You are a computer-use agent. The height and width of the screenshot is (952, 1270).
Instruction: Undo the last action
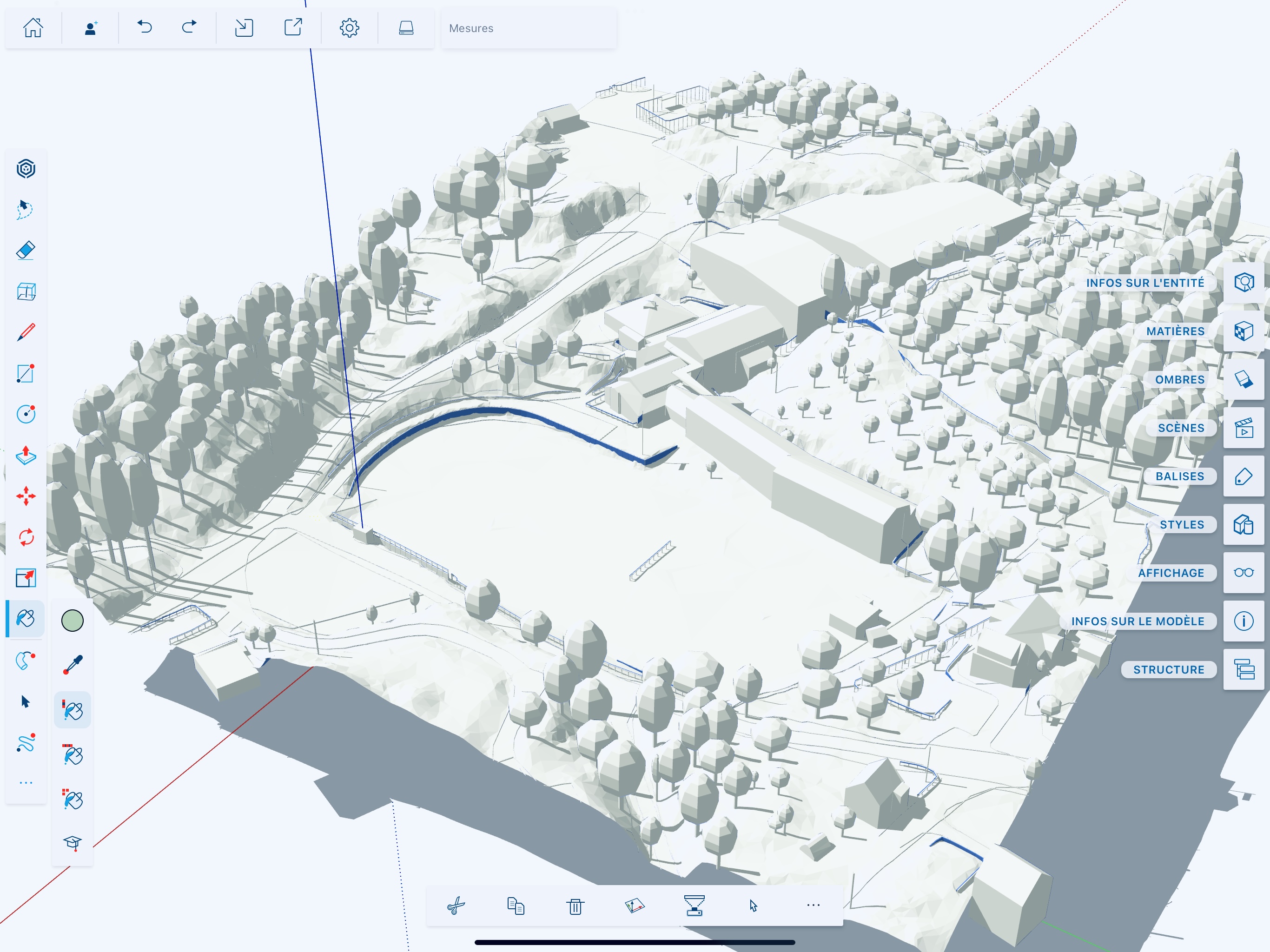145,27
